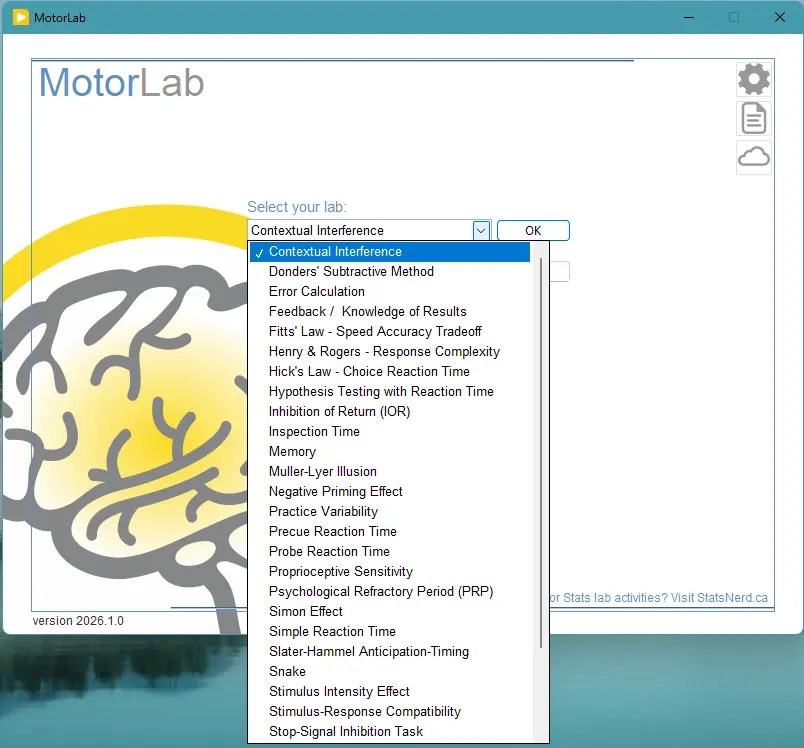Viewport: 804px width, 748px height.
Task: Open settings with the gear icon
Action: tap(754, 79)
